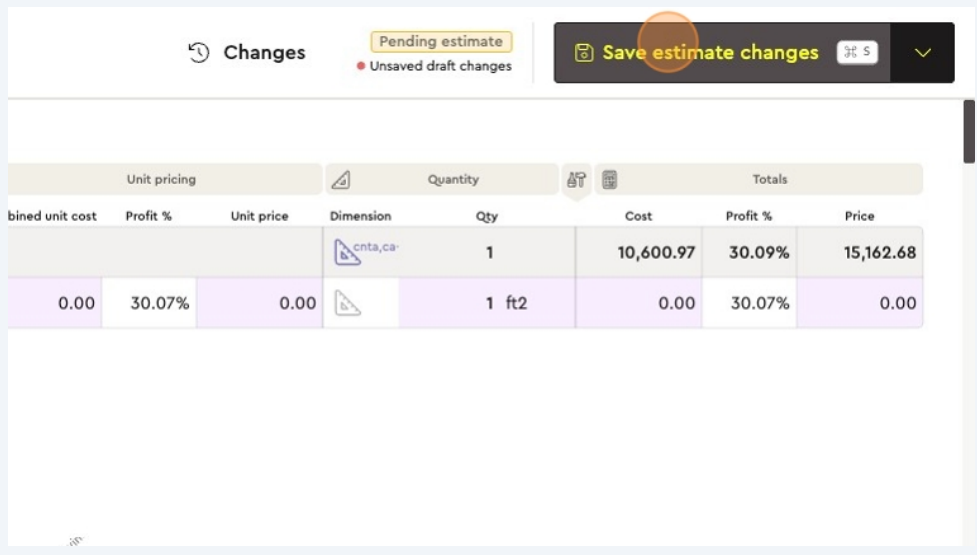Click the second row unit price 0.00 cell

tap(260, 303)
